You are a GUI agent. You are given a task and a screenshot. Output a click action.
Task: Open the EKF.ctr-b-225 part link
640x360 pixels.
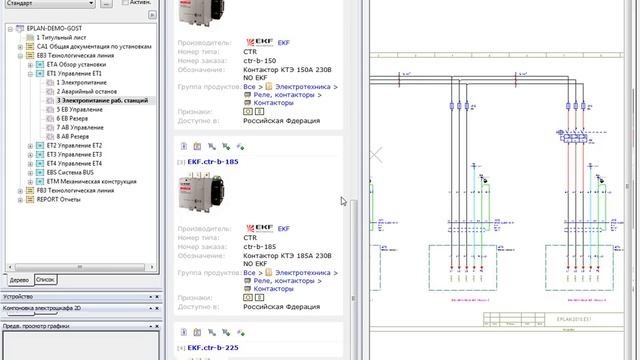click(x=213, y=348)
